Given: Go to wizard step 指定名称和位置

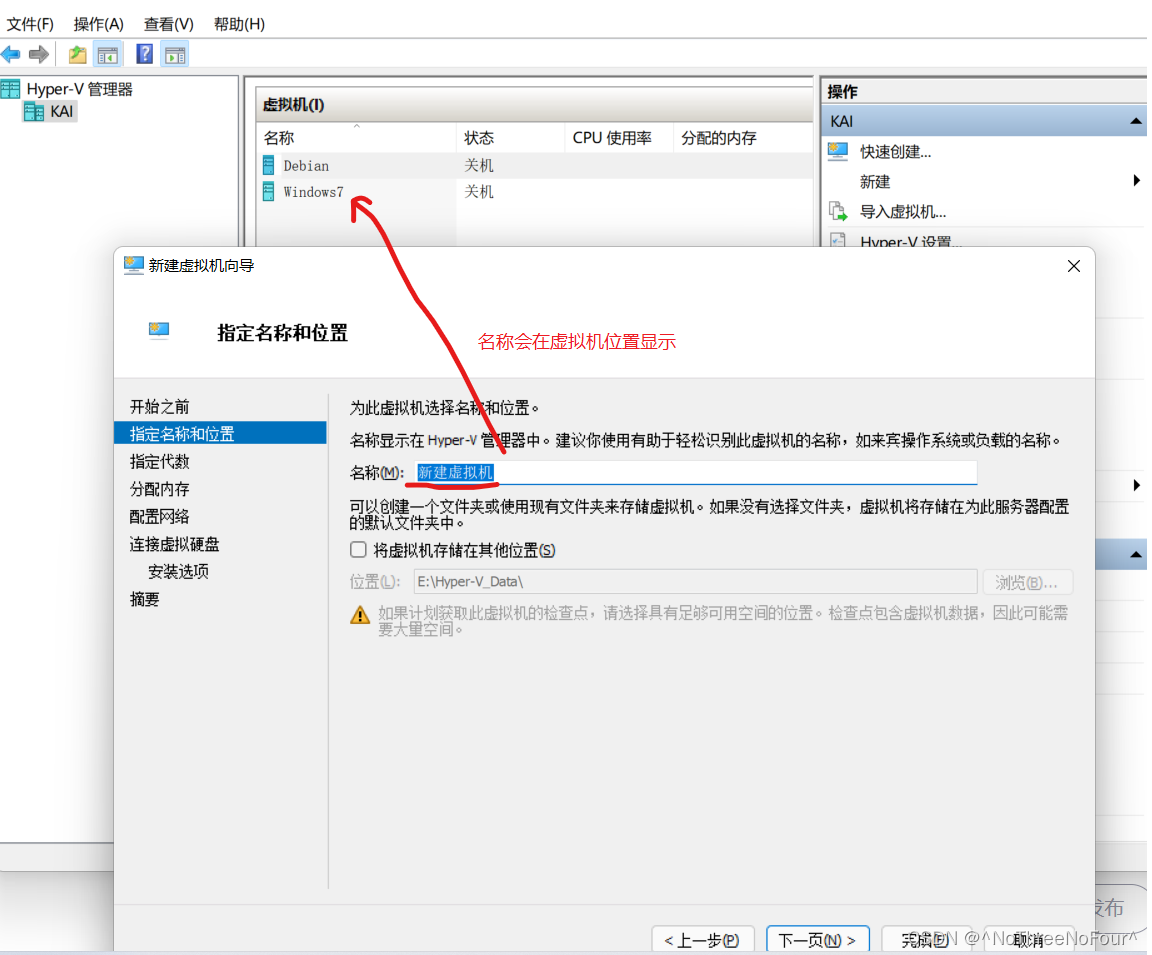Looking at the screenshot, I should [x=220, y=433].
